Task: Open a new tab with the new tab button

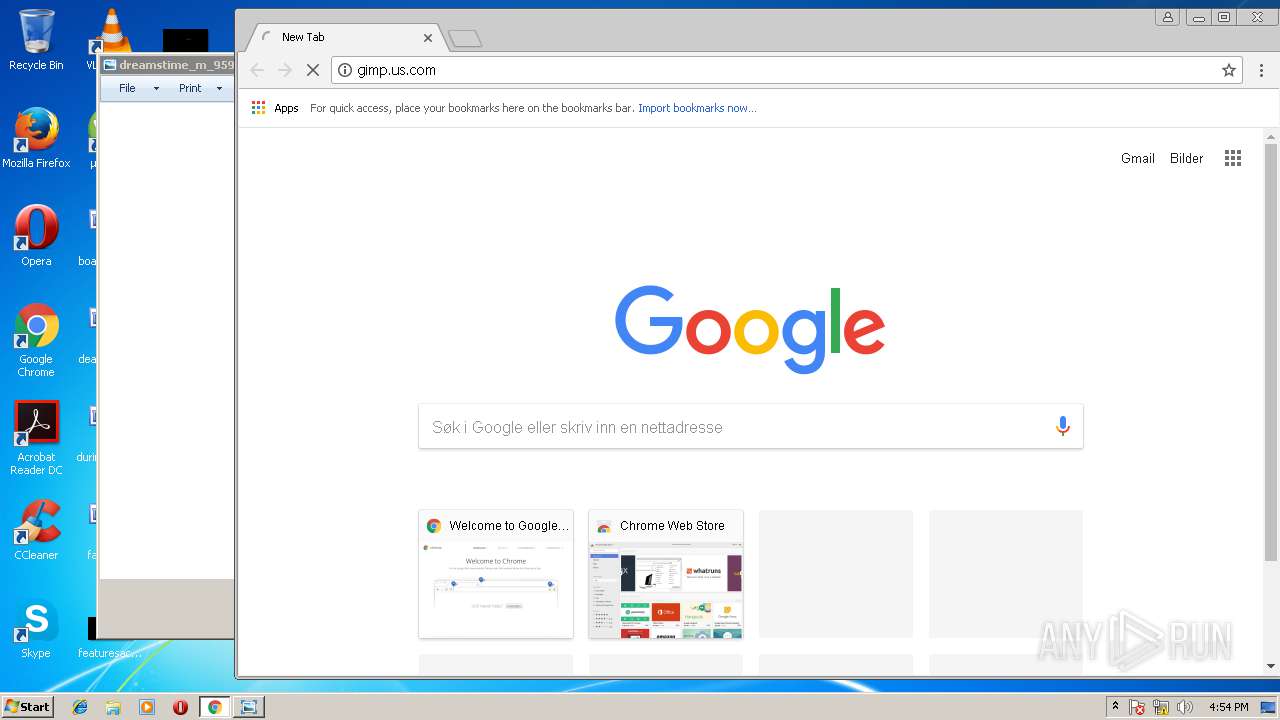Action: coord(465,38)
